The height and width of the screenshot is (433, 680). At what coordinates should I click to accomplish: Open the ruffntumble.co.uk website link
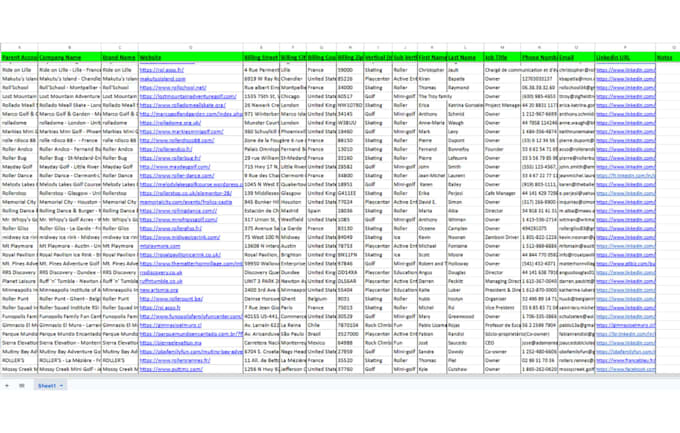click(x=161, y=281)
